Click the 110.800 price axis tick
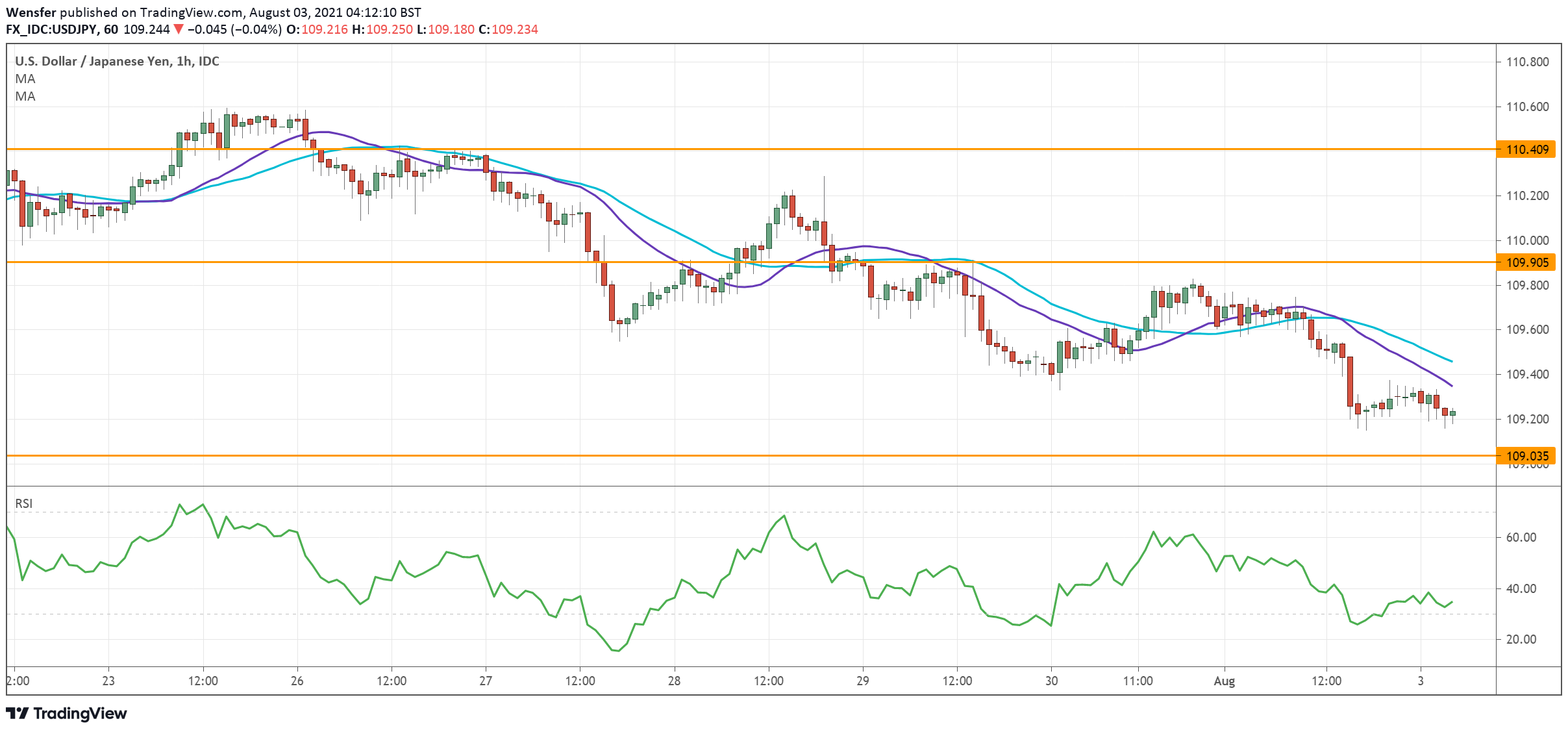Image resolution: width=1568 pixels, height=732 pixels. pos(1527,62)
